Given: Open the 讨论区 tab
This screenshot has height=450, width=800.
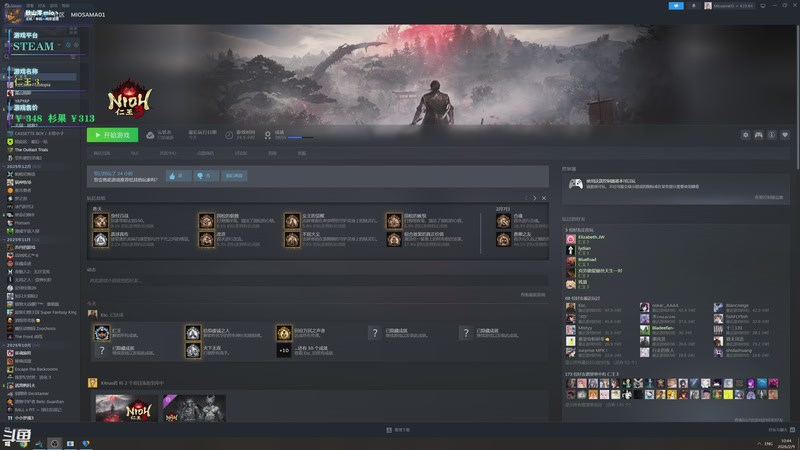Looking at the screenshot, I should pyautogui.click(x=241, y=153).
